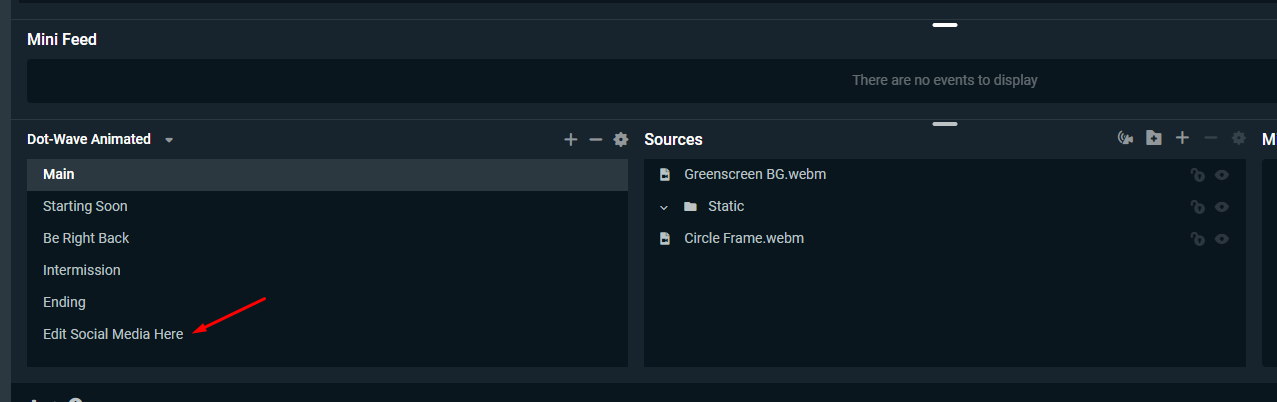The width and height of the screenshot is (1277, 402).
Task: Add a new scene with plus icon
Action: click(x=571, y=140)
